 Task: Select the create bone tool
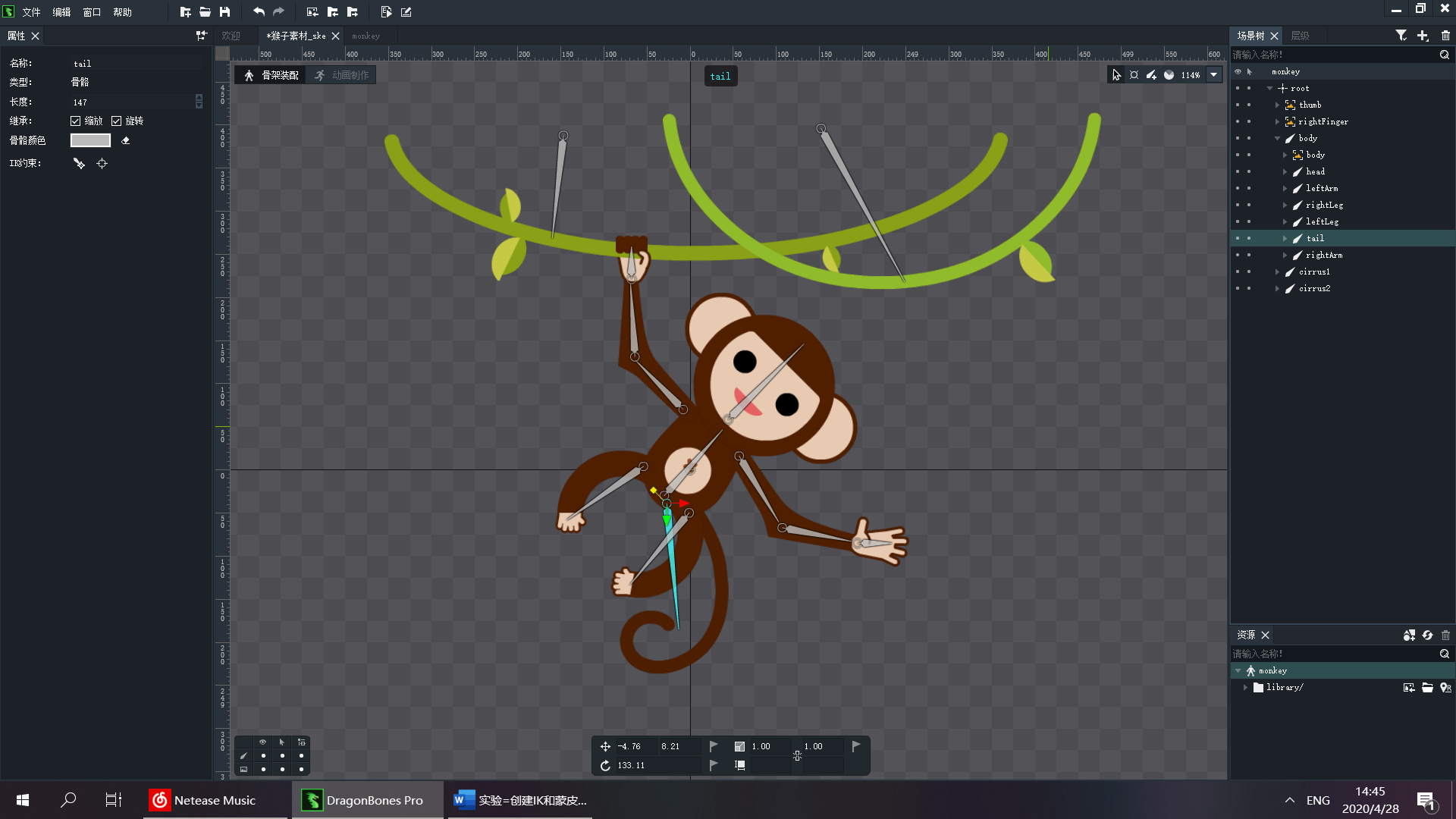click(x=1151, y=75)
